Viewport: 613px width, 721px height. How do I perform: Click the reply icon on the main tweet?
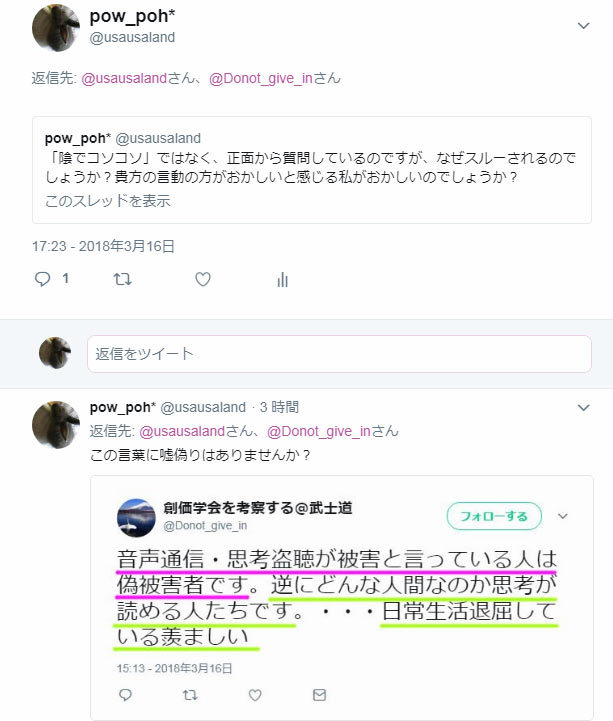(x=42, y=279)
